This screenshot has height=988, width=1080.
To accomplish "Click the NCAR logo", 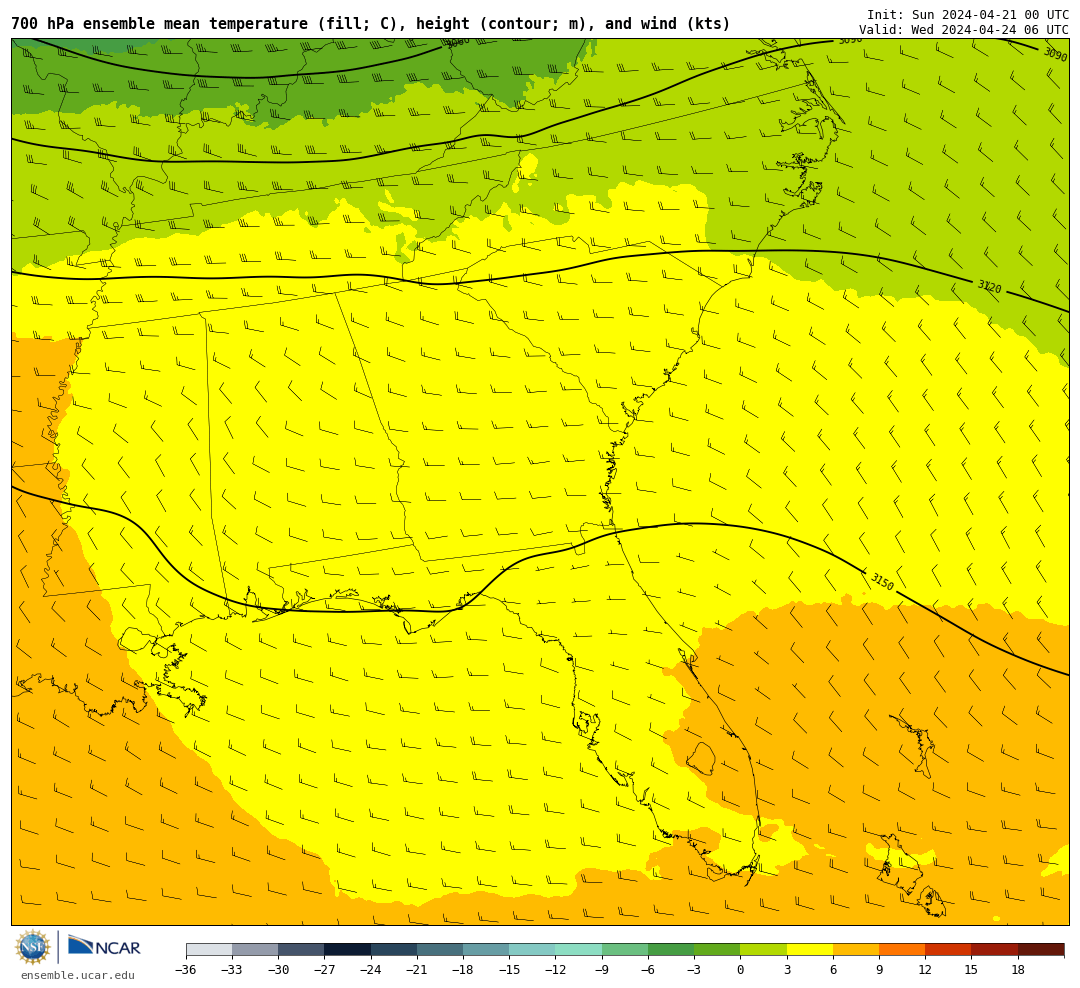I will (x=104, y=946).
